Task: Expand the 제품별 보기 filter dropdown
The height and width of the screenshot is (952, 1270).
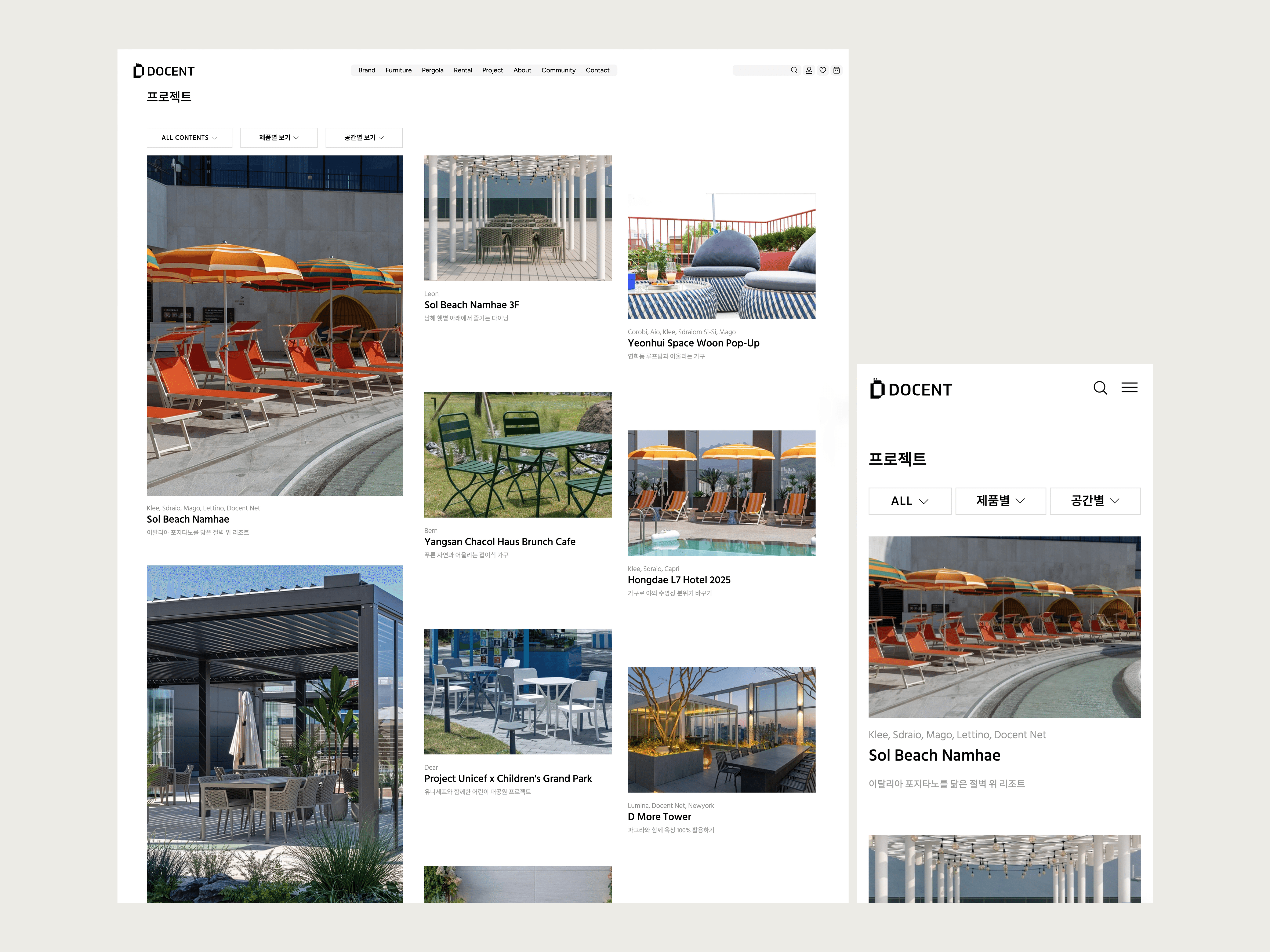Action: pos(279,138)
